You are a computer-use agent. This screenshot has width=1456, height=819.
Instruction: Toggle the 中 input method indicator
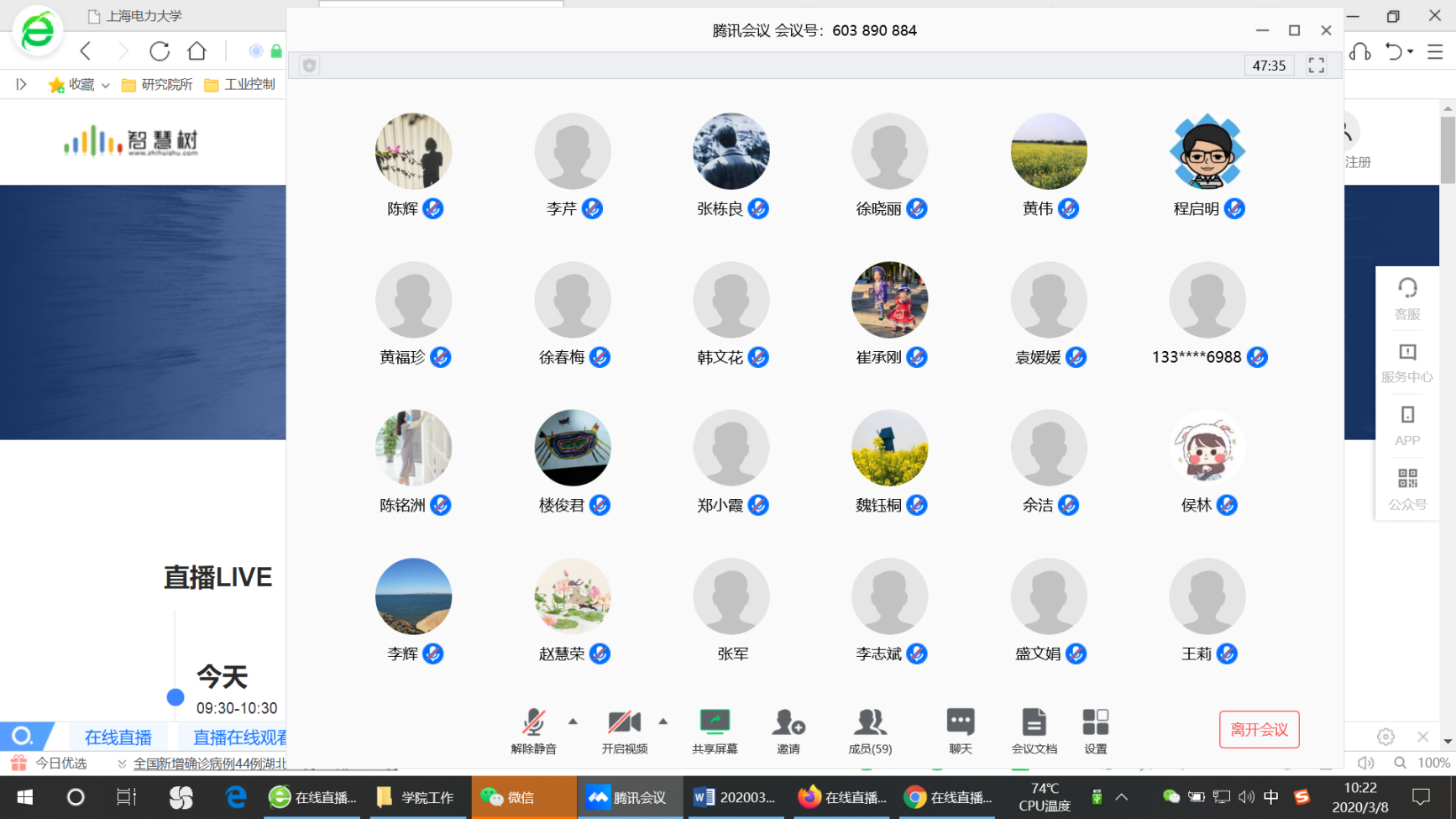coord(1270,797)
